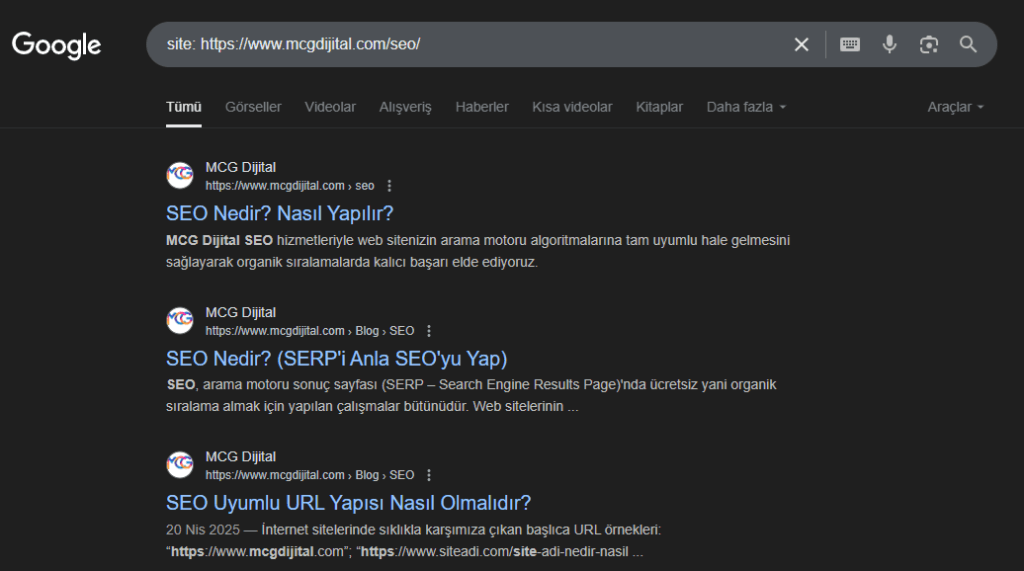The width and height of the screenshot is (1024, 571).
Task: Click the 'https://www.mcgdijital.com › seo' breadcrumb
Action: tap(290, 186)
